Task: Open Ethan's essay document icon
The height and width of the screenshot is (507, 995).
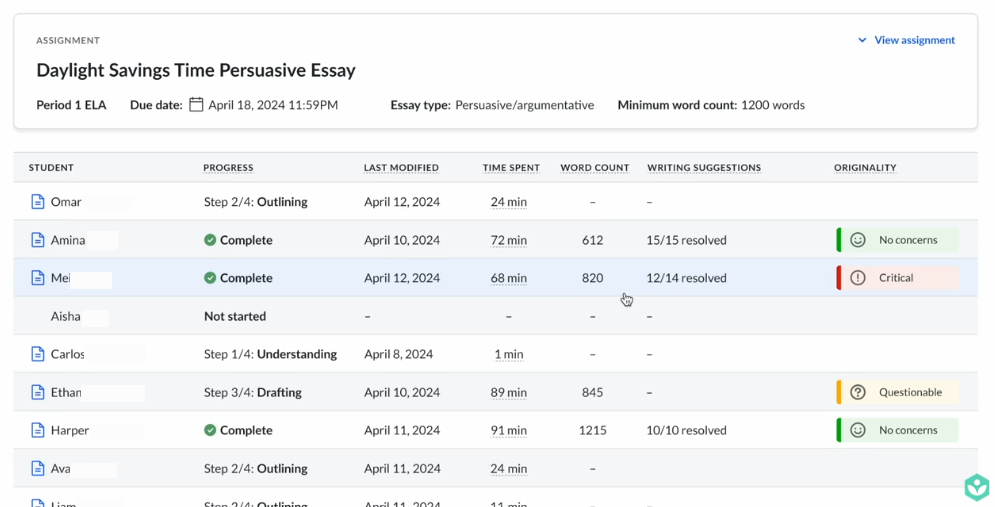Action: [37, 392]
